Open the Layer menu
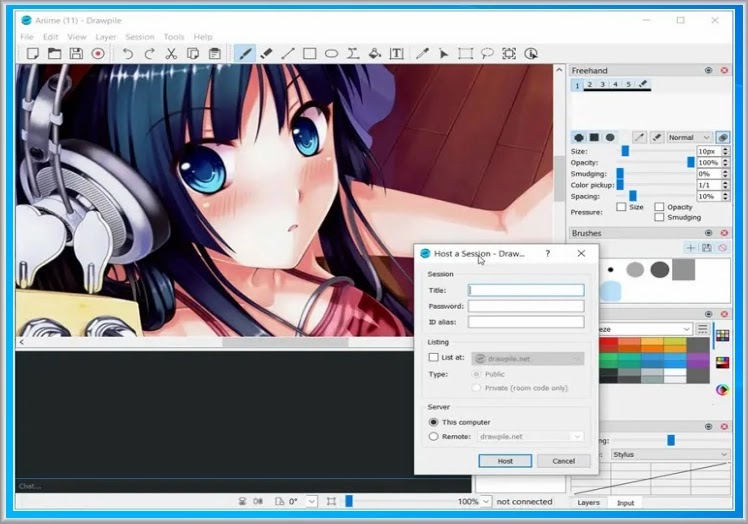The width and height of the screenshot is (748, 524). (105, 37)
